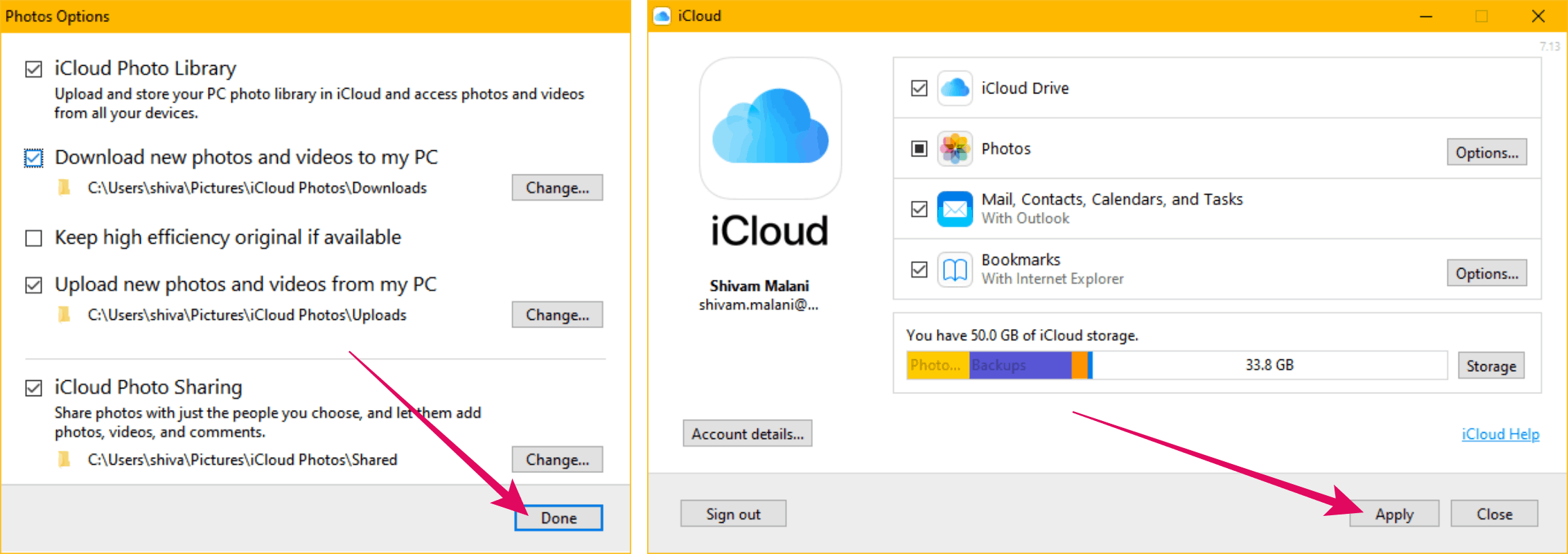The width and height of the screenshot is (1568, 554).
Task: Click the Photos app flower icon
Action: pos(955,148)
